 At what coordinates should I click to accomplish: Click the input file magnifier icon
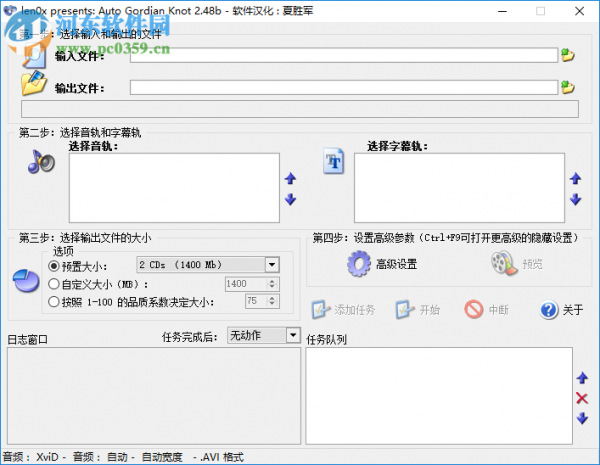(34, 56)
